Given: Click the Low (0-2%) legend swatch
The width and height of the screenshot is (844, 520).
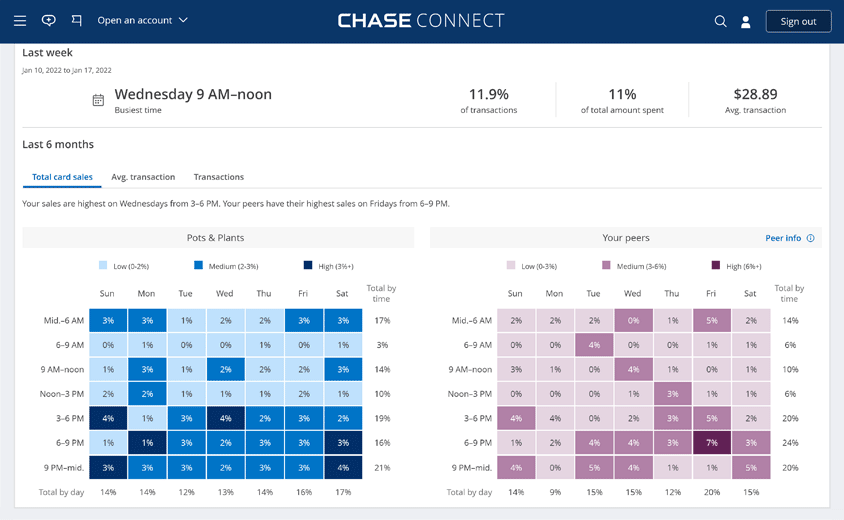Looking at the screenshot, I should click(103, 266).
